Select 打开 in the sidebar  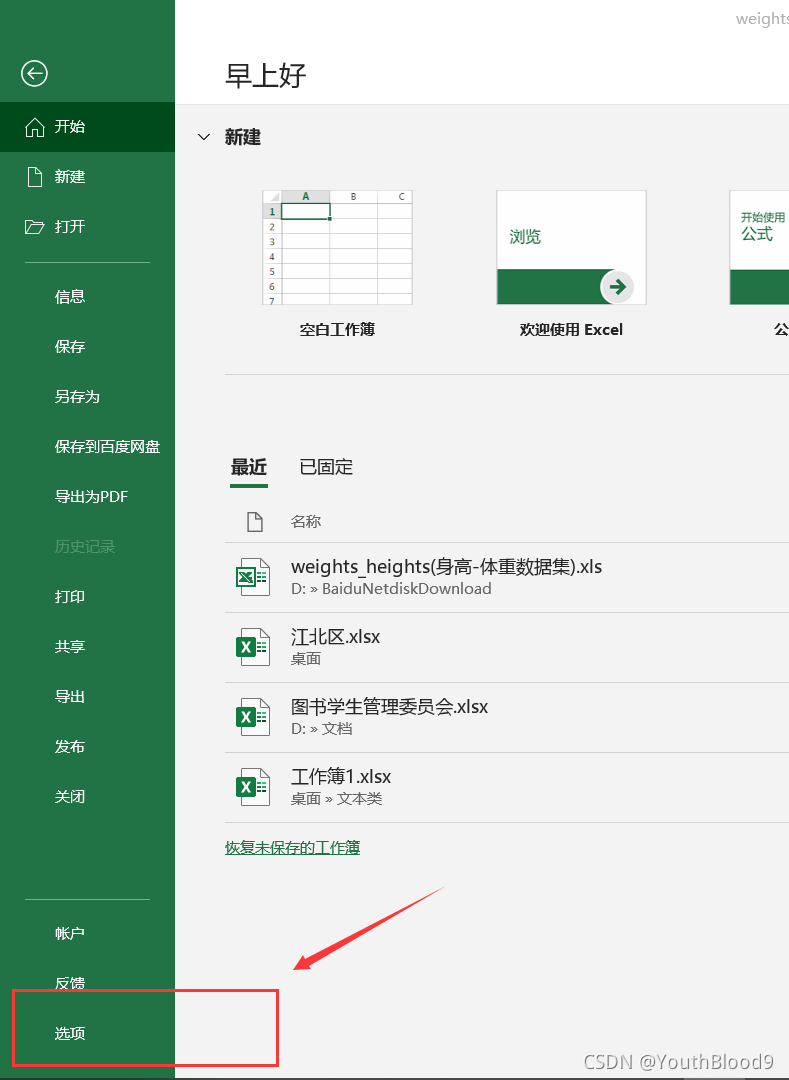[x=87, y=227]
